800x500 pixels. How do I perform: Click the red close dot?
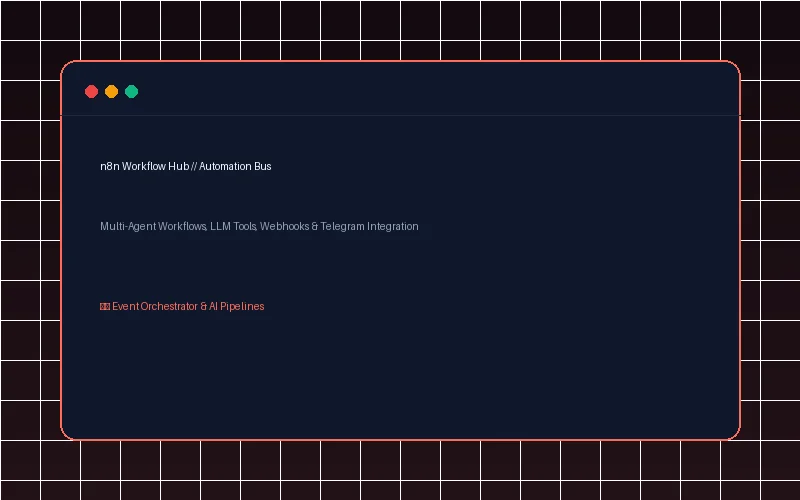[91, 91]
